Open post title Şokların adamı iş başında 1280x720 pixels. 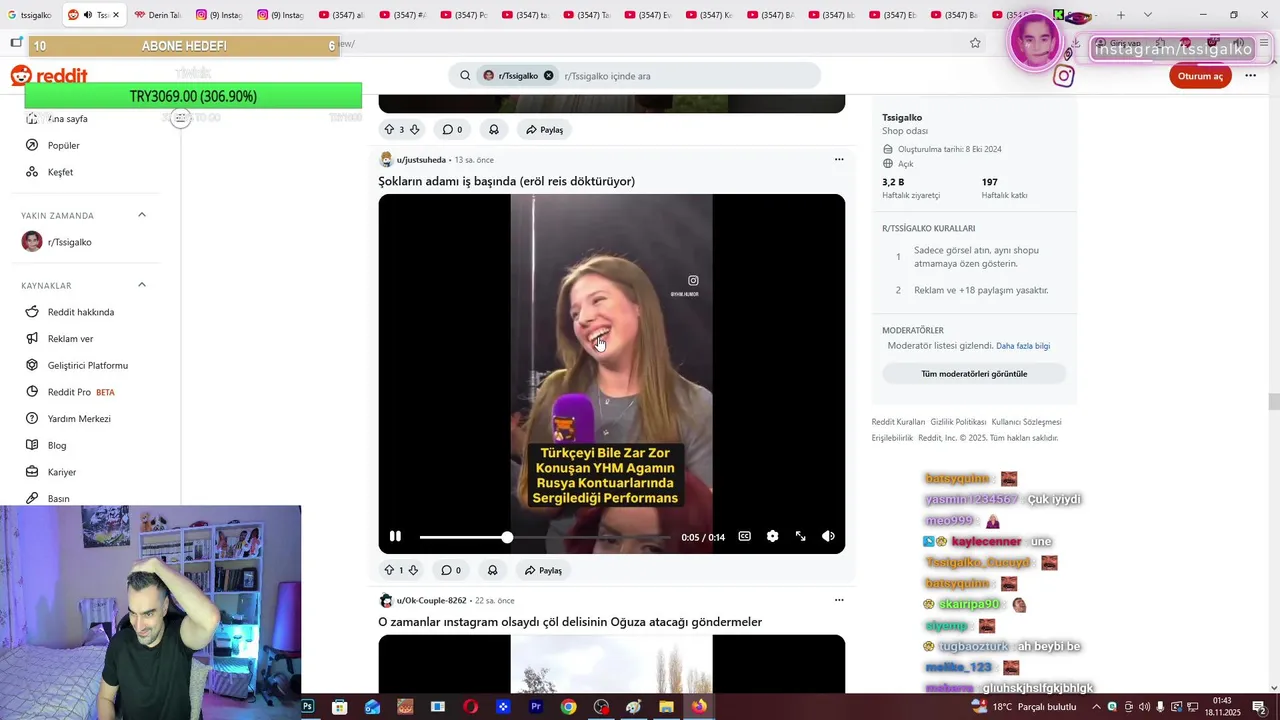coord(506,181)
